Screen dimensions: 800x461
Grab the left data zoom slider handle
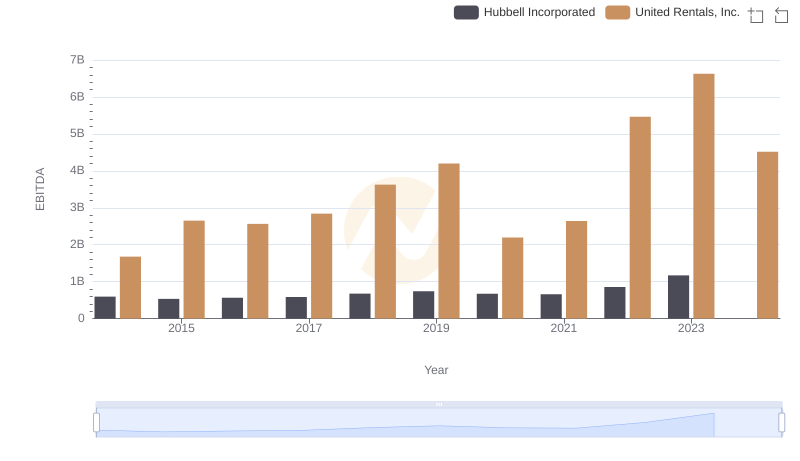point(96,422)
